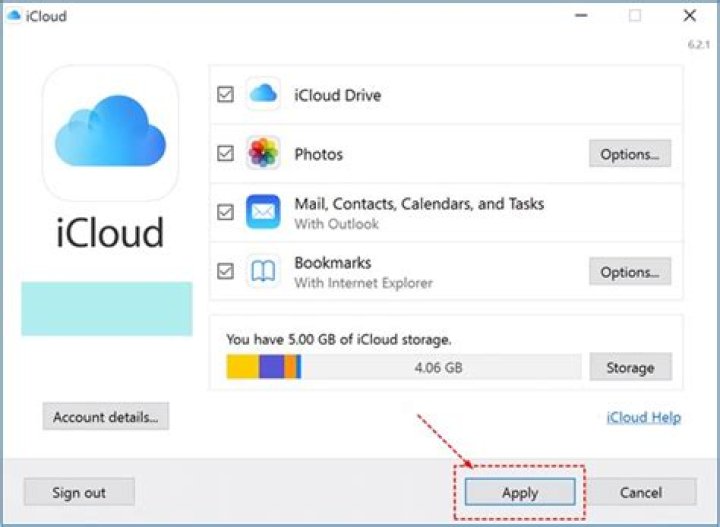
Task: Open Photos Options
Action: [x=629, y=154]
